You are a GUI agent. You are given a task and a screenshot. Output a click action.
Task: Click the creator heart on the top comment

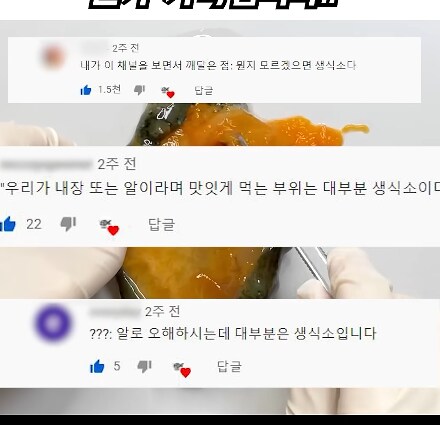click(x=168, y=92)
